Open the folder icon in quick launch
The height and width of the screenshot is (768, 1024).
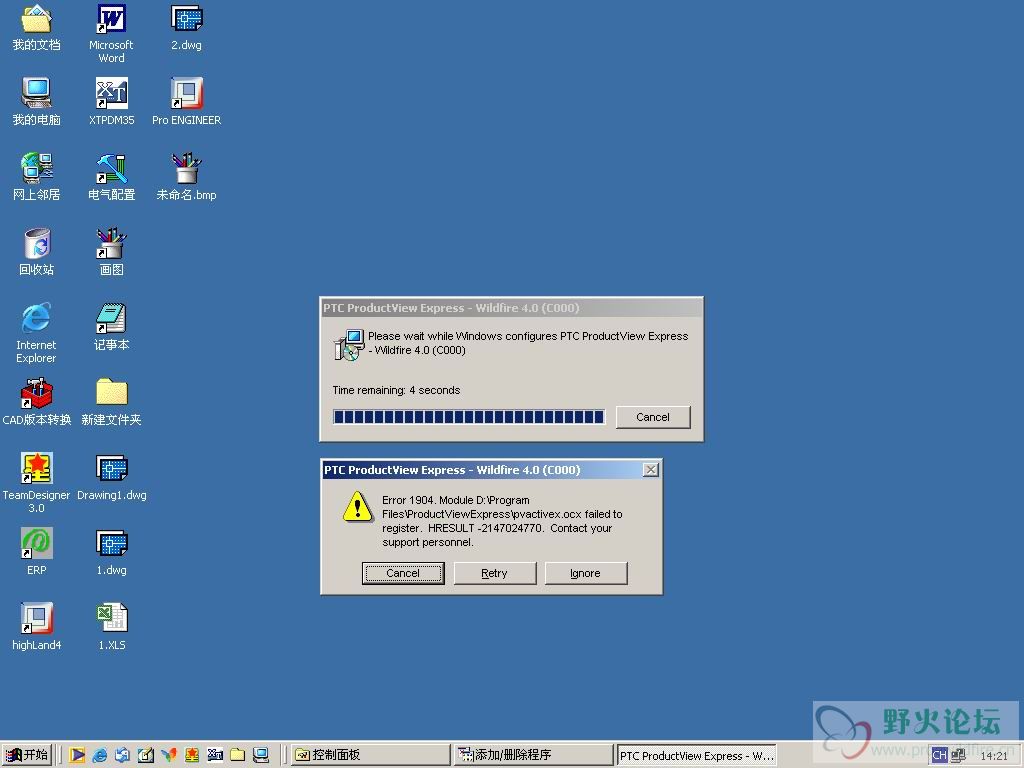point(238,755)
